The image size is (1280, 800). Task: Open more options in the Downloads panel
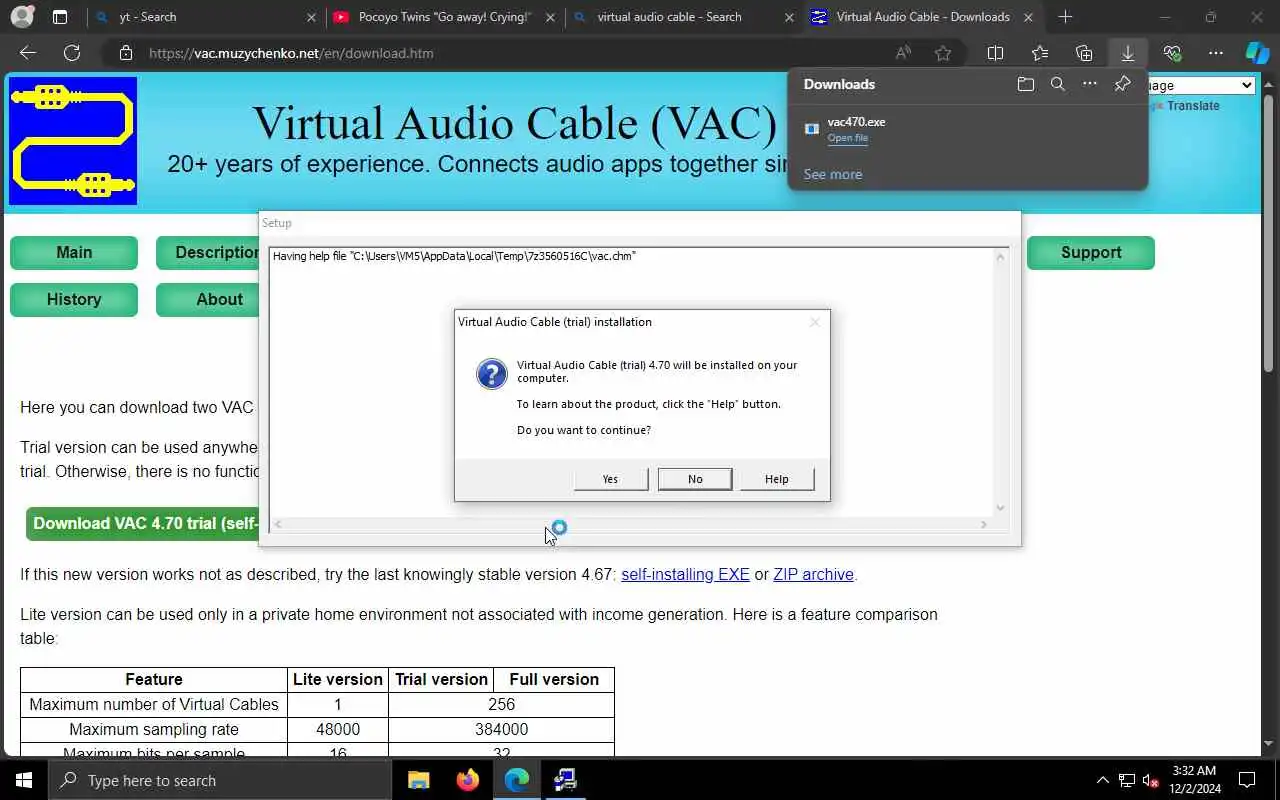point(1090,84)
